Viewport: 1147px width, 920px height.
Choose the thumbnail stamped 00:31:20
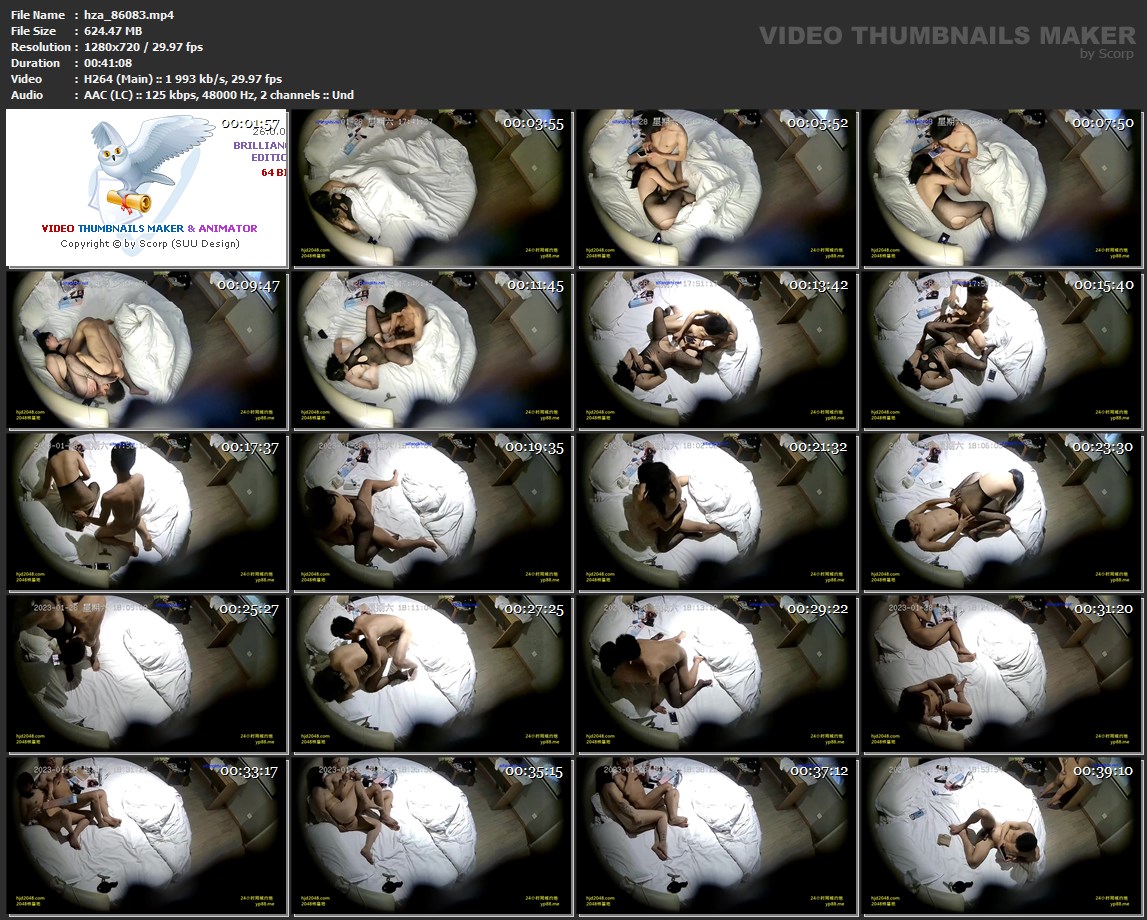tap(1001, 674)
